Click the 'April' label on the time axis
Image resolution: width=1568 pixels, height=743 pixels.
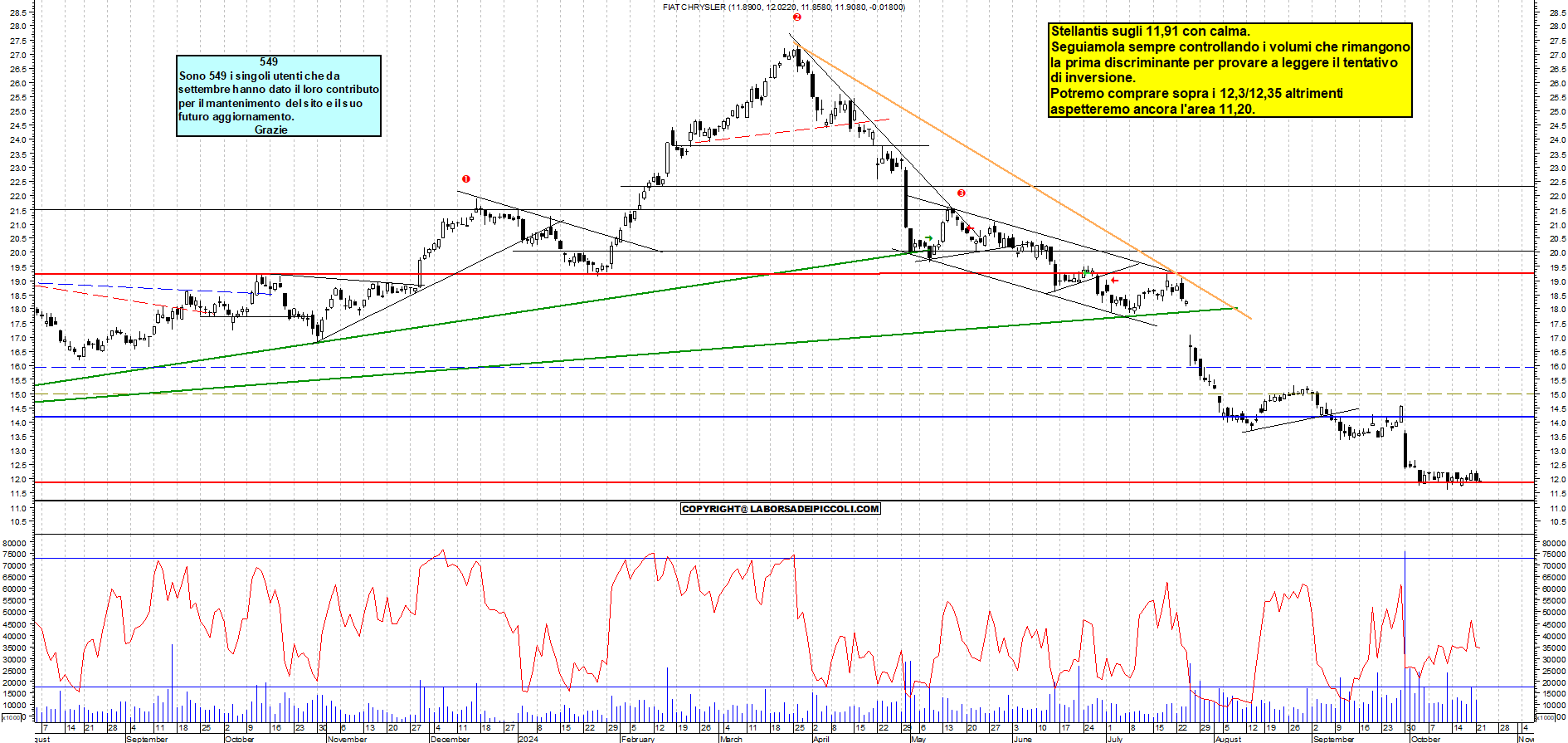(x=821, y=739)
